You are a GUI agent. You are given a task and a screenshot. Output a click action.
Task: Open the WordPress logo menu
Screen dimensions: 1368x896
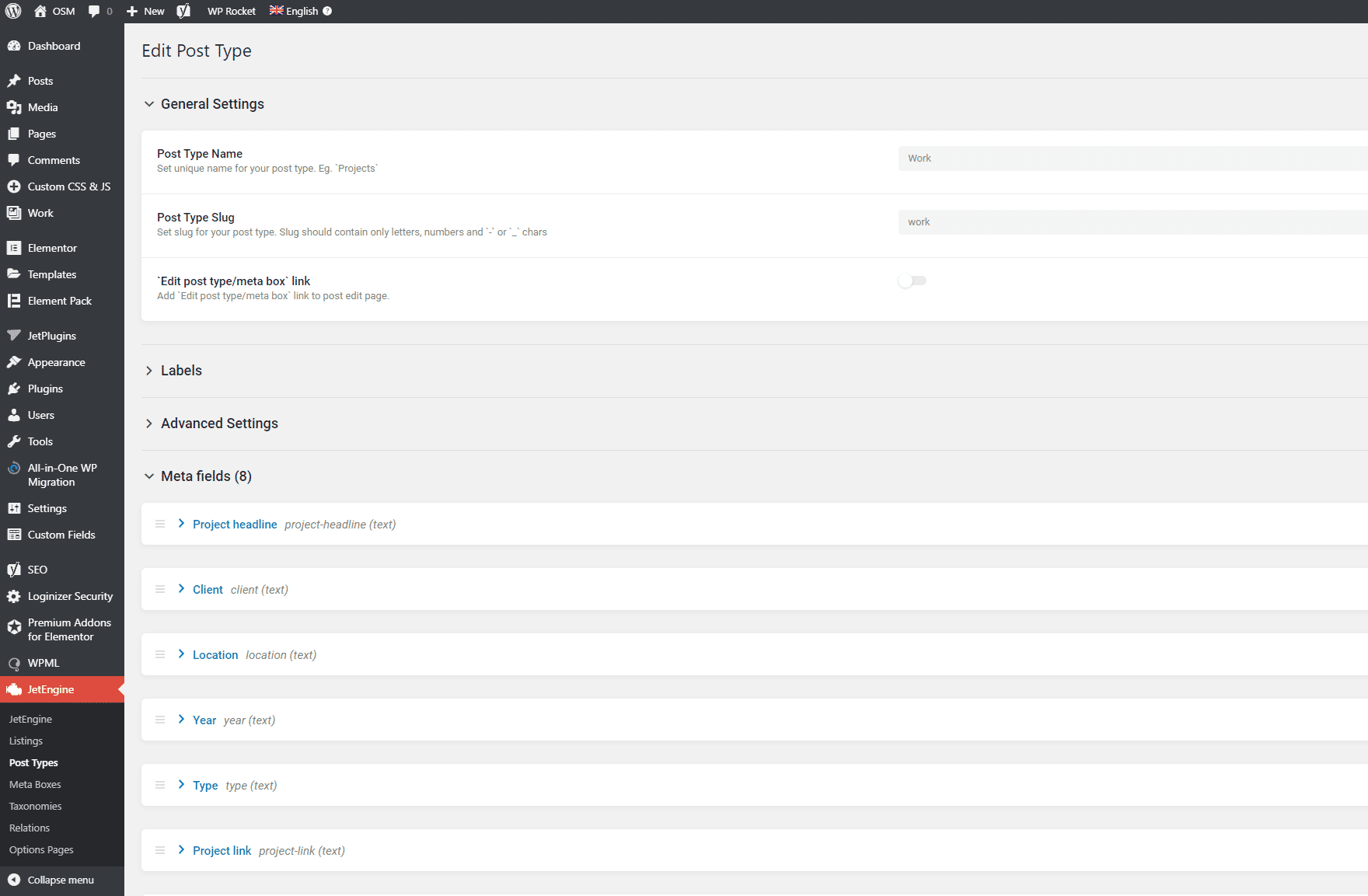(x=12, y=11)
